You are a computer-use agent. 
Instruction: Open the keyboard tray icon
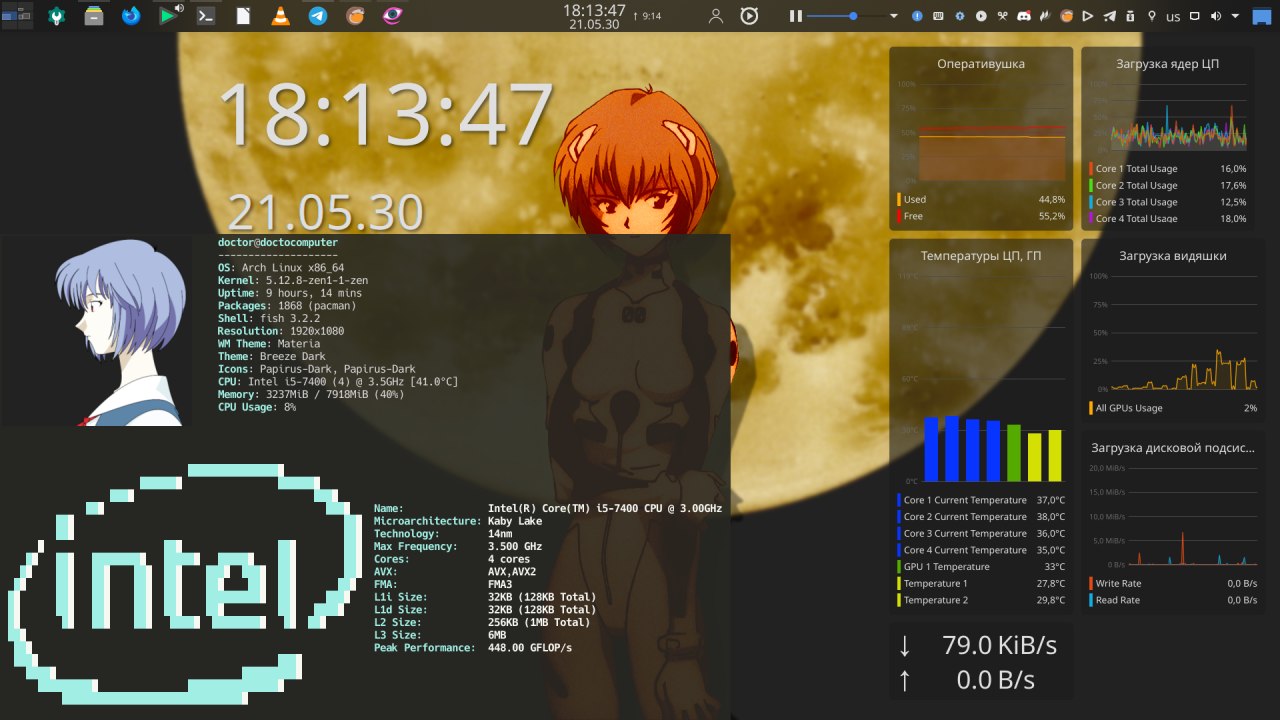click(938, 16)
